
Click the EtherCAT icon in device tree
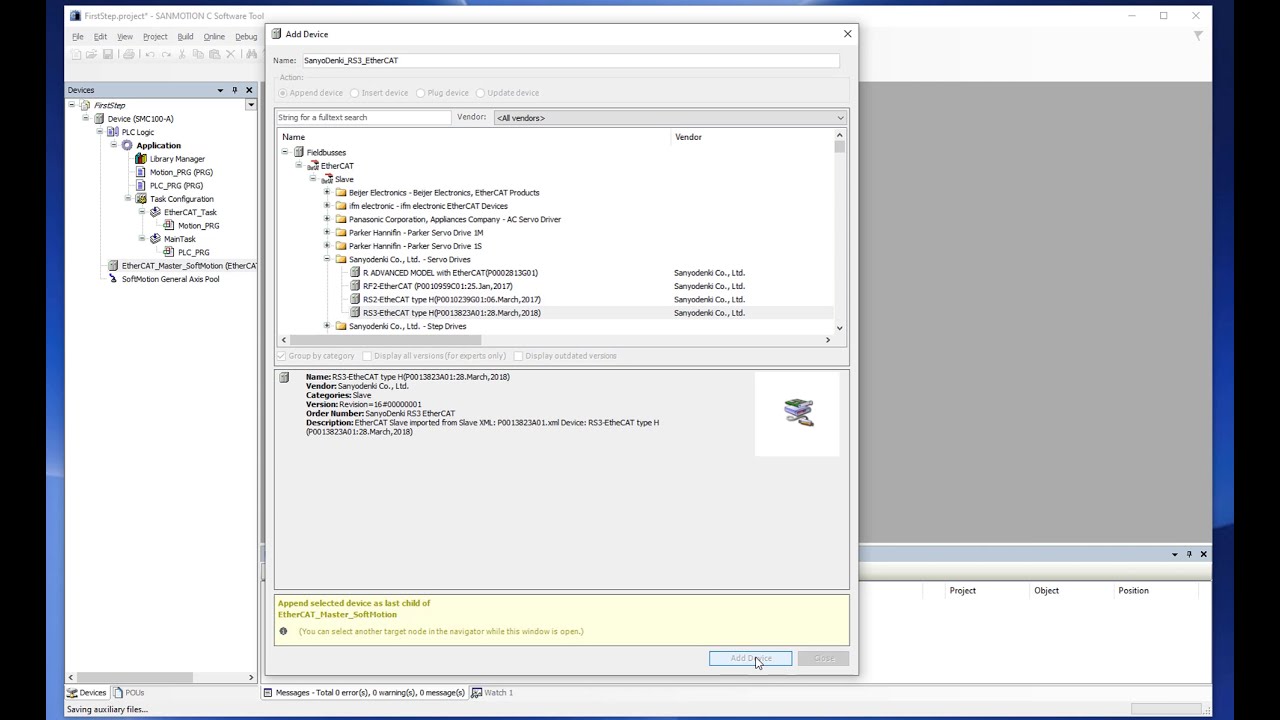click(313, 165)
